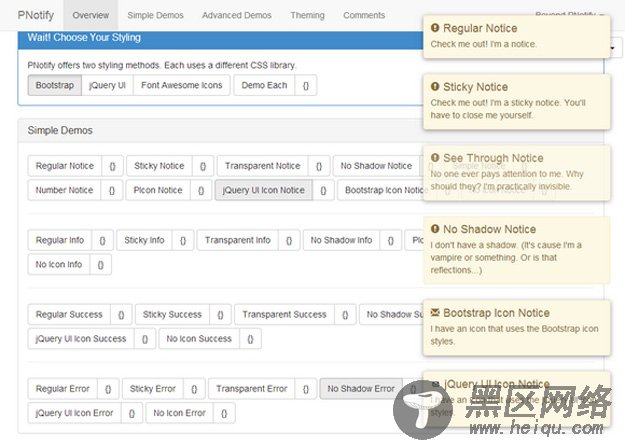Open the {} source for Transparent Notice
The image size is (625, 445).
pyautogui.click(x=319, y=166)
